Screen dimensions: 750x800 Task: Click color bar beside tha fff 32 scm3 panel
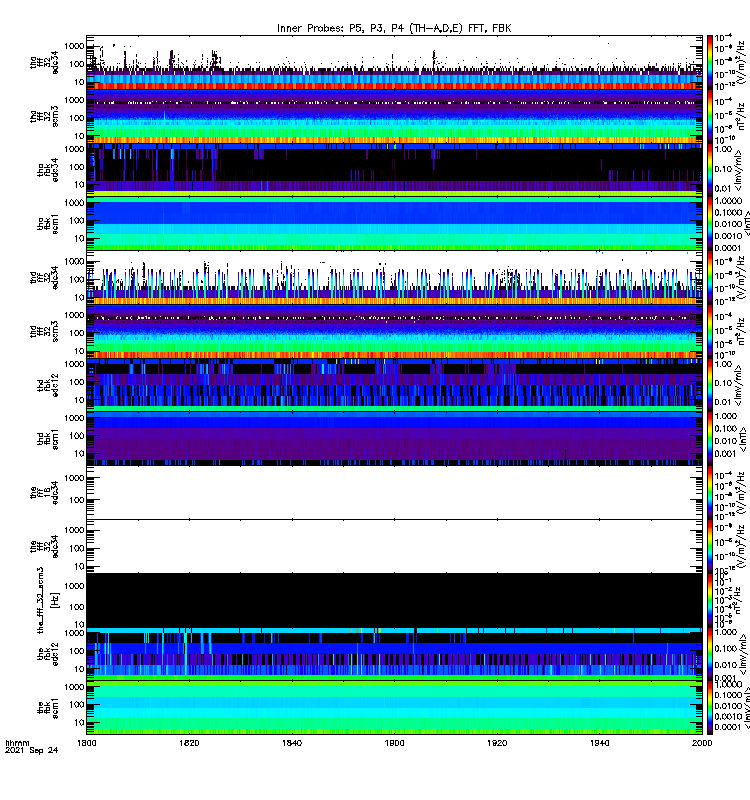click(x=710, y=116)
